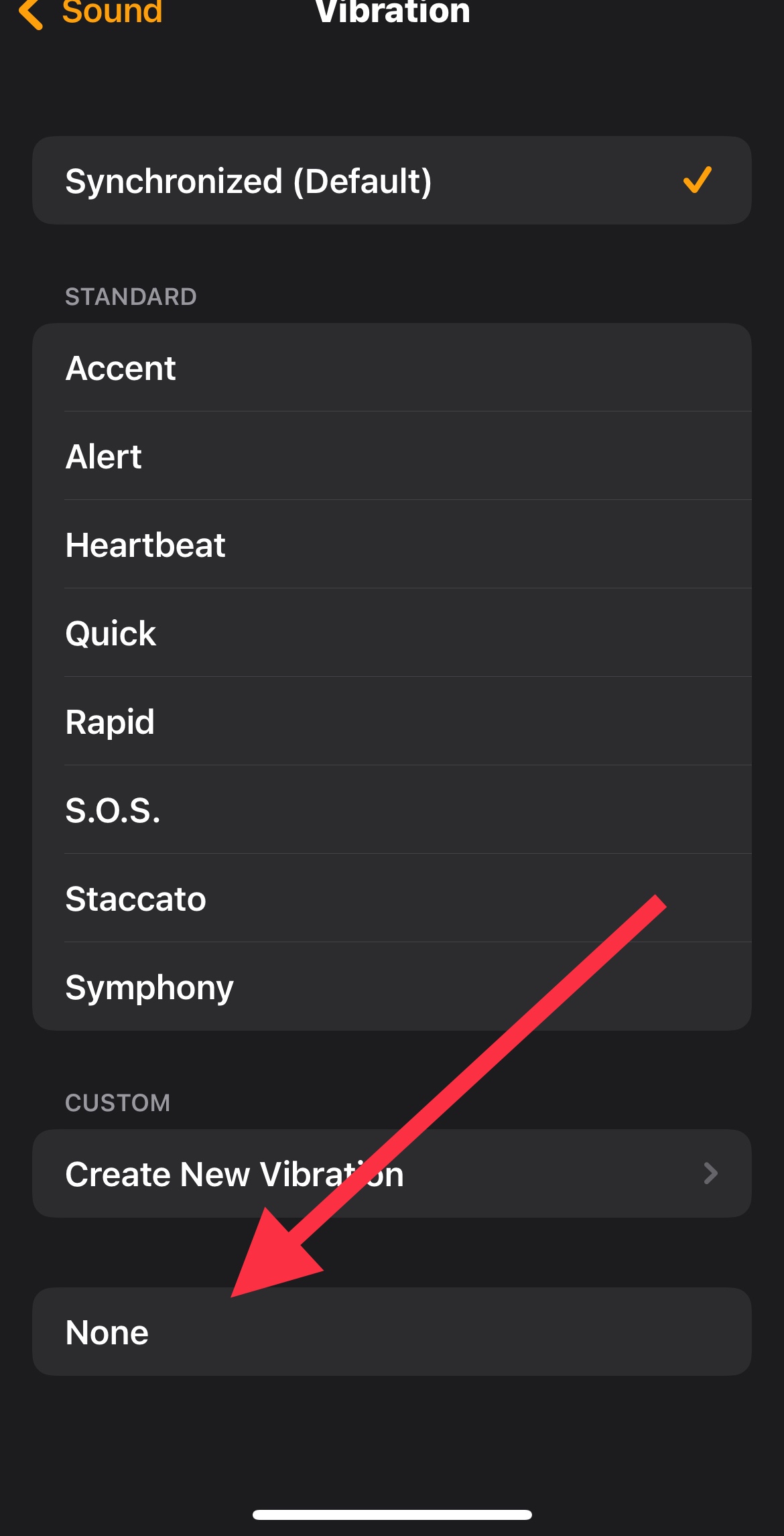Tap the home indicator bar
The image size is (784, 1536).
pos(392,1515)
